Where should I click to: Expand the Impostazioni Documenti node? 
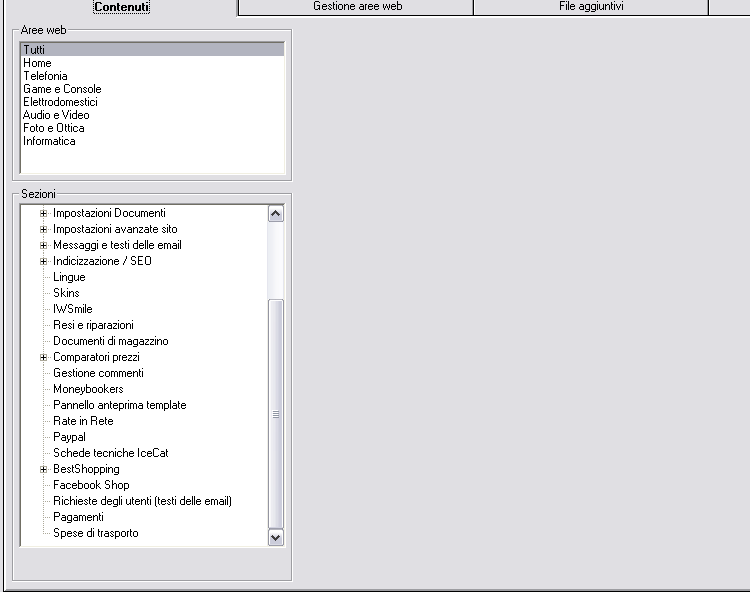pyautogui.click(x=44, y=213)
